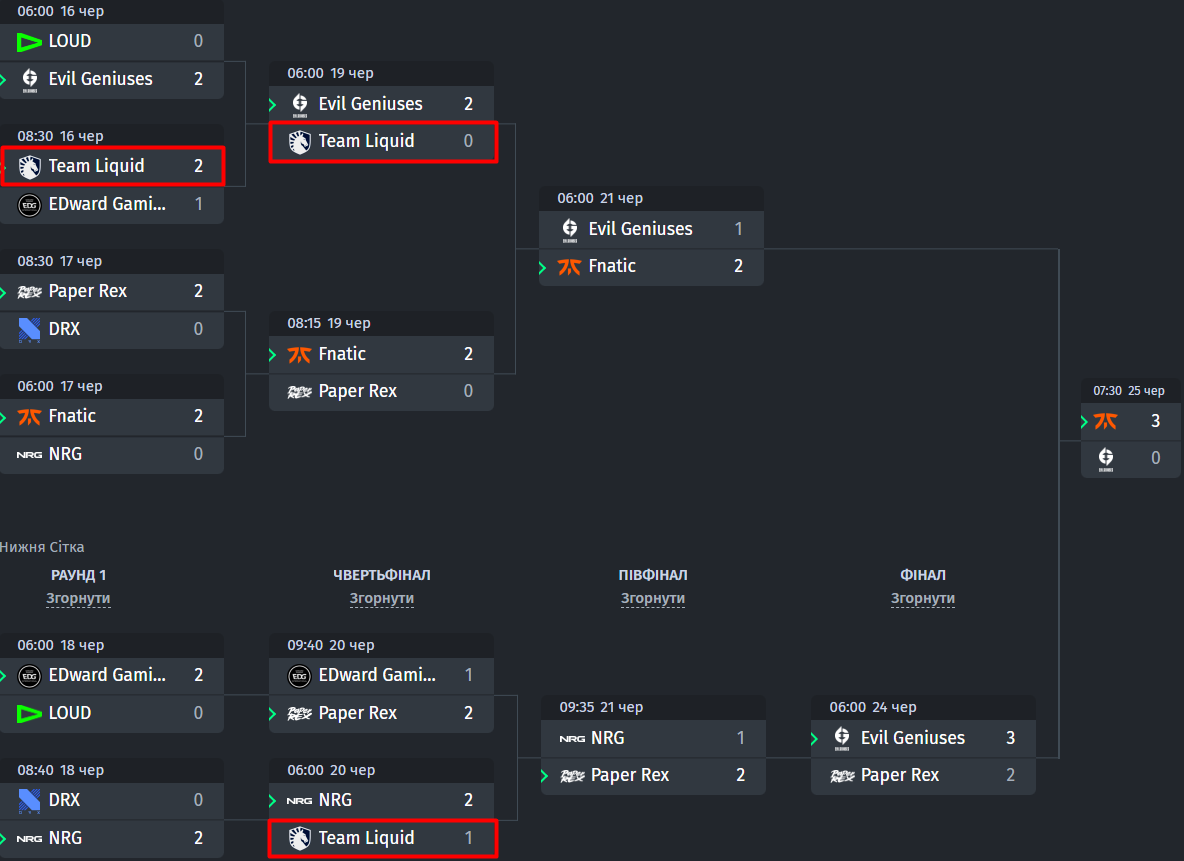
Task: Click the Fnatic row in the 08:15 19 чер match
Action: click(381, 354)
